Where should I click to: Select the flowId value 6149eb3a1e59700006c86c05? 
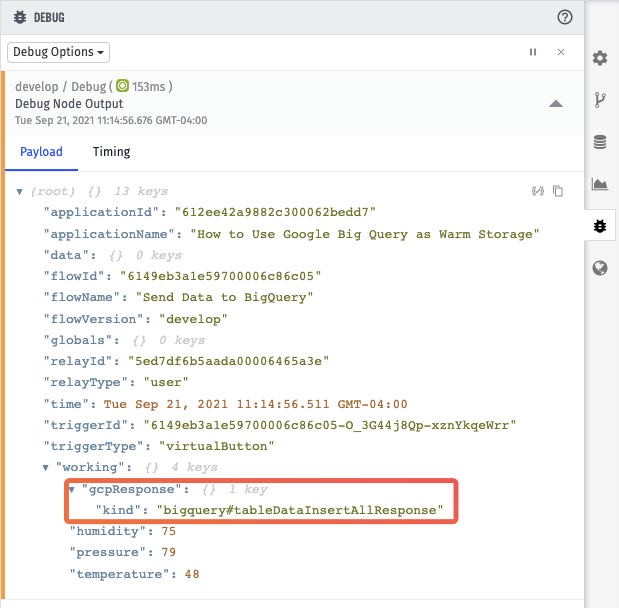[221, 276]
